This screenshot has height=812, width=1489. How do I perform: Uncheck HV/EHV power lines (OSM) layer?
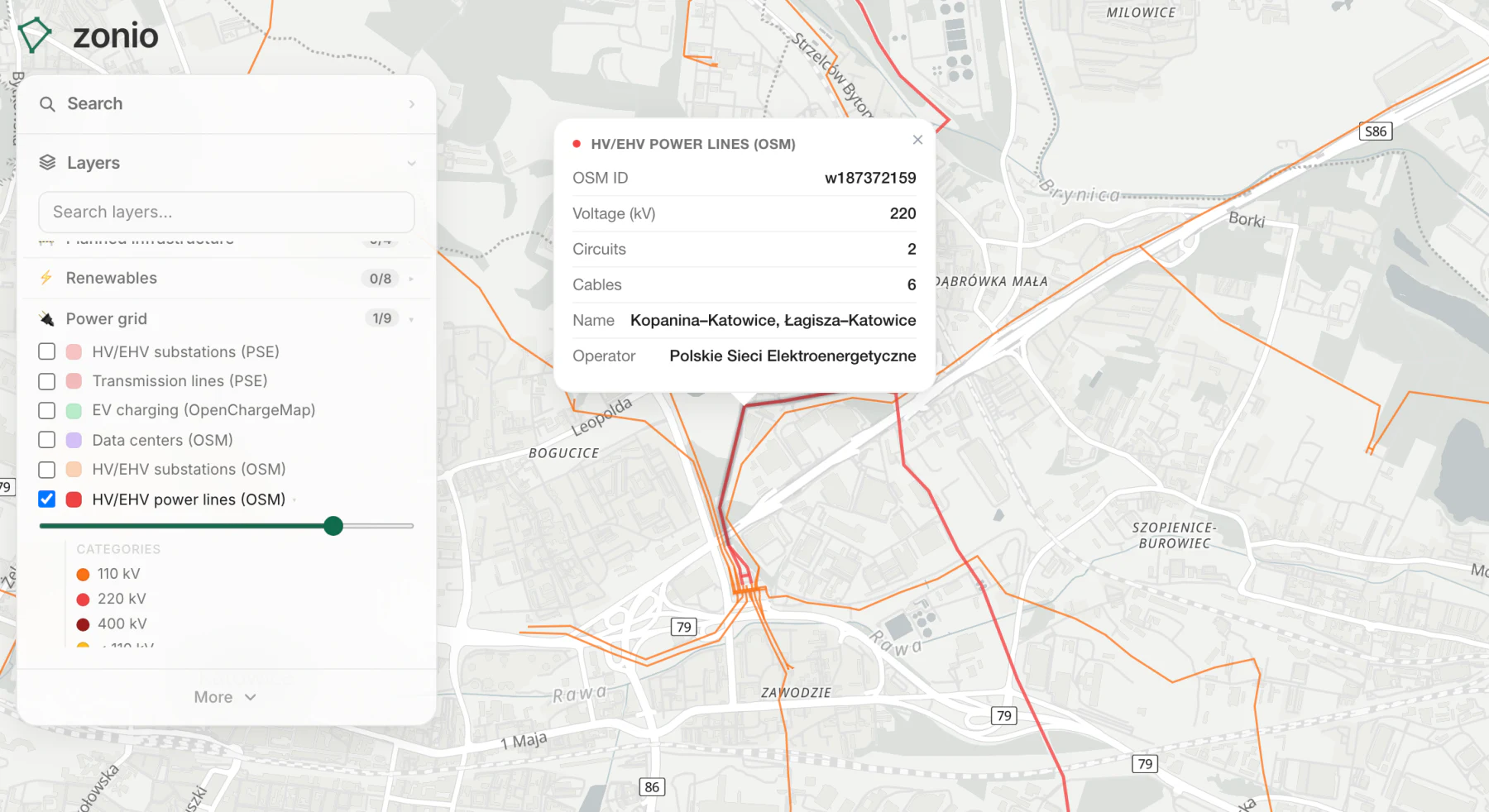click(47, 499)
